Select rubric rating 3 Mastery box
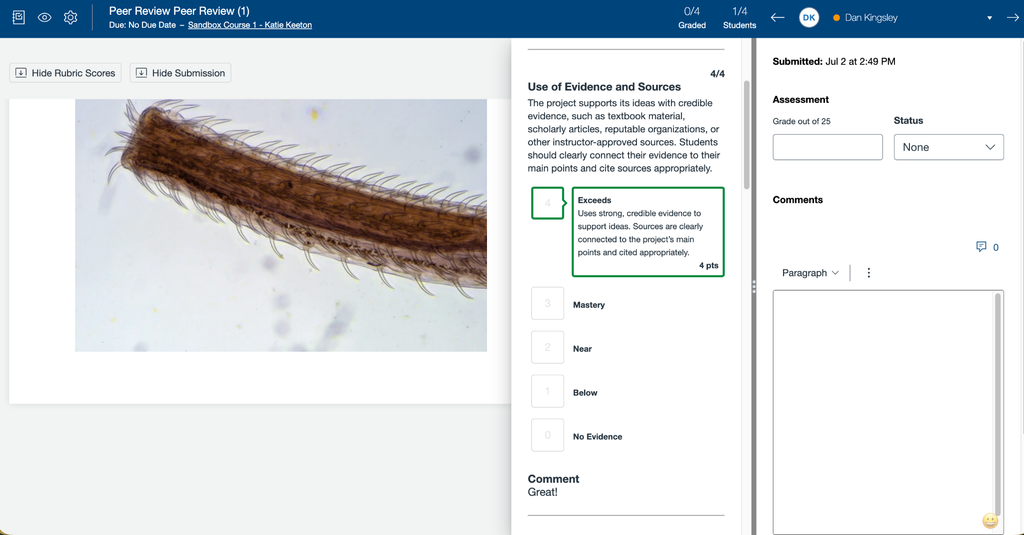 (x=547, y=303)
